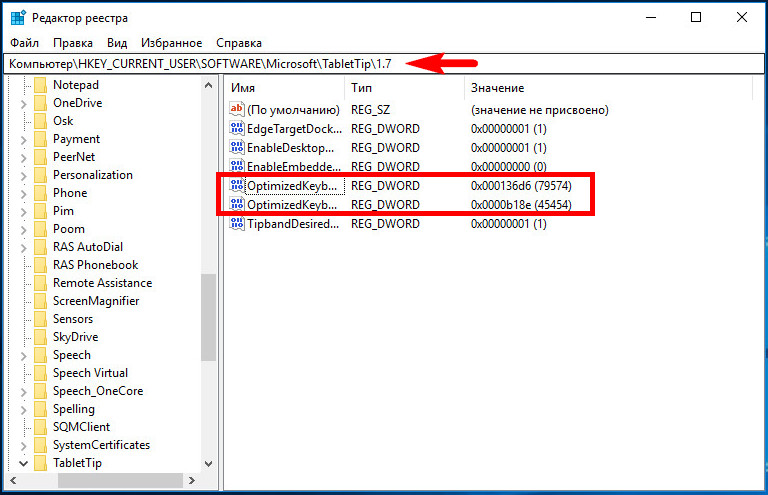Open the Вид menu
Viewport: 768px width, 495px height.
[x=117, y=43]
